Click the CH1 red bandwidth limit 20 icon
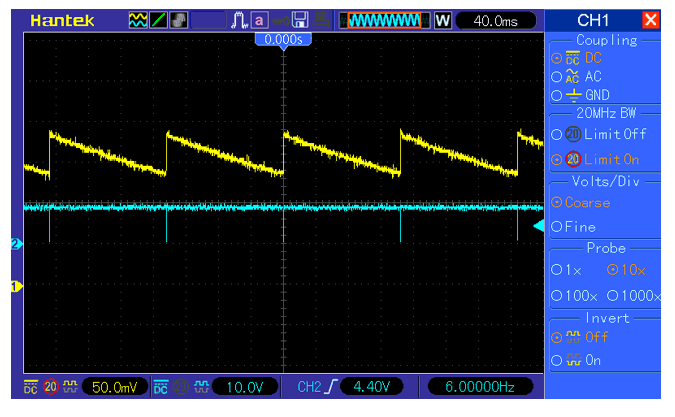The image size is (675, 417). coord(50,386)
